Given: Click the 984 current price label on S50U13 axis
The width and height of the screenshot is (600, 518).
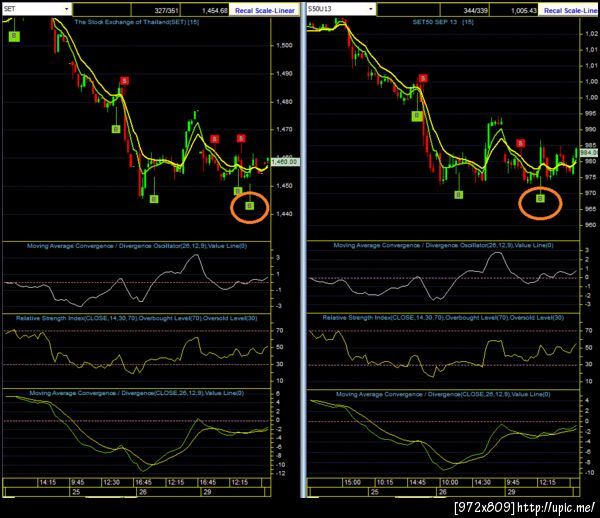Looking at the screenshot, I should (589, 153).
